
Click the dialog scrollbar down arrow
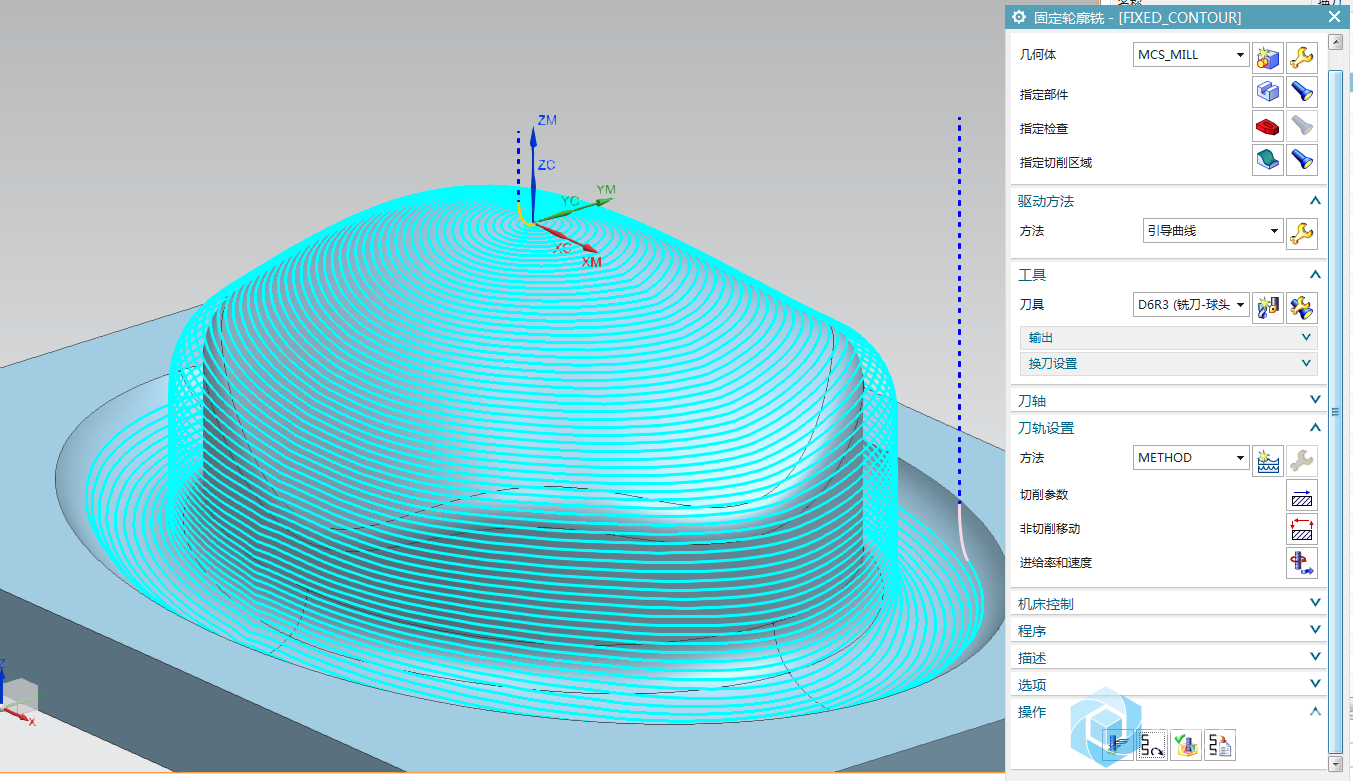[1334, 763]
